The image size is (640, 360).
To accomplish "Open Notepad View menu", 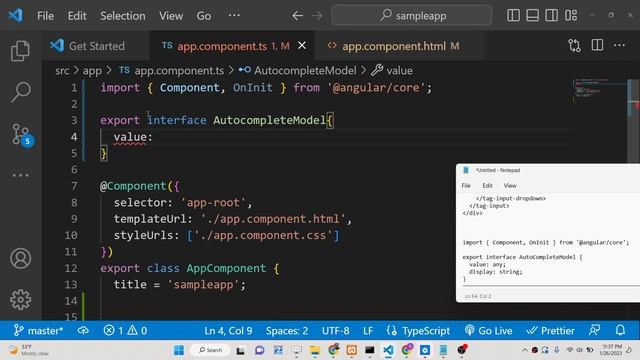I will click(510, 186).
